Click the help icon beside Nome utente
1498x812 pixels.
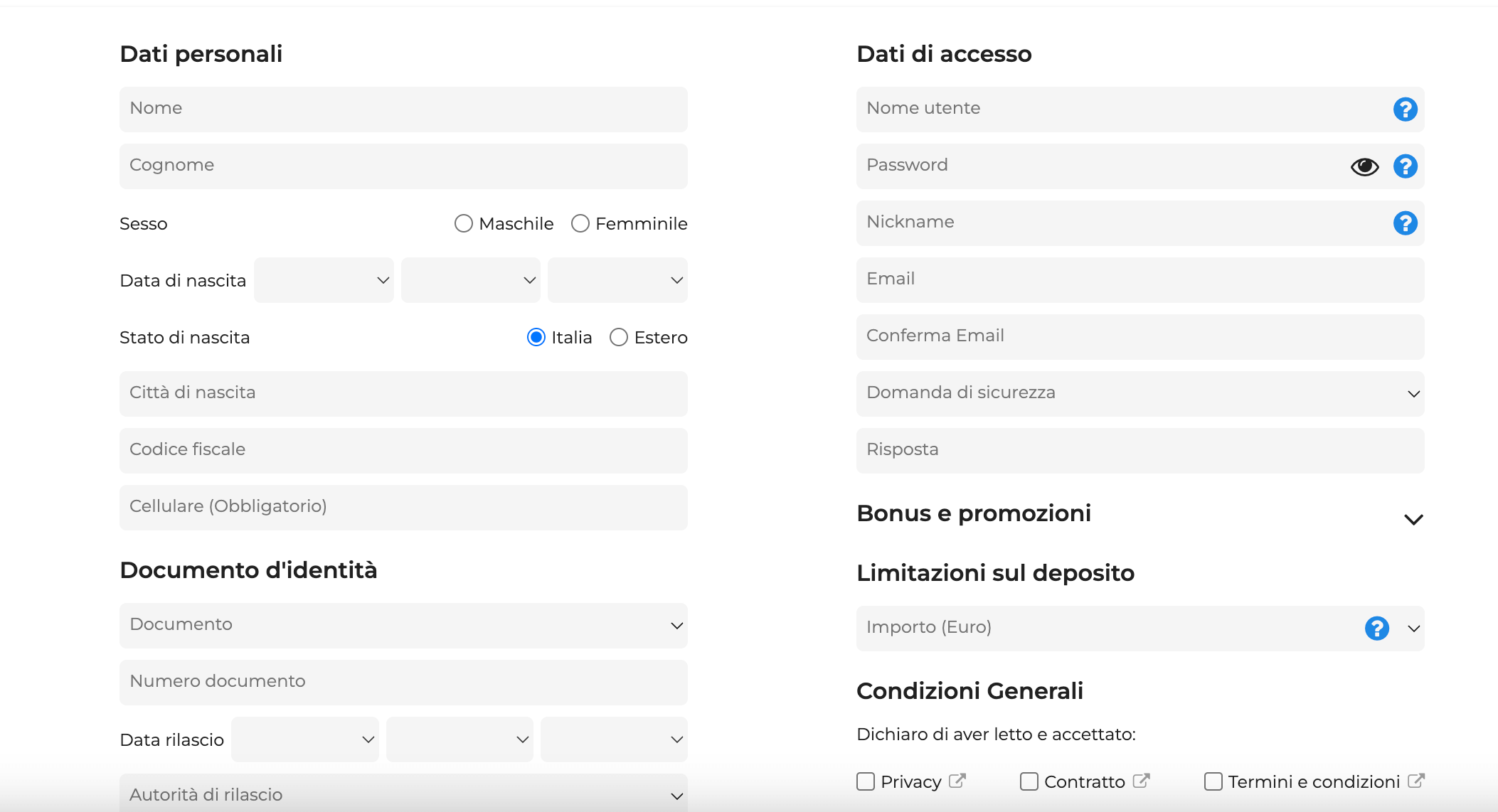tap(1405, 109)
